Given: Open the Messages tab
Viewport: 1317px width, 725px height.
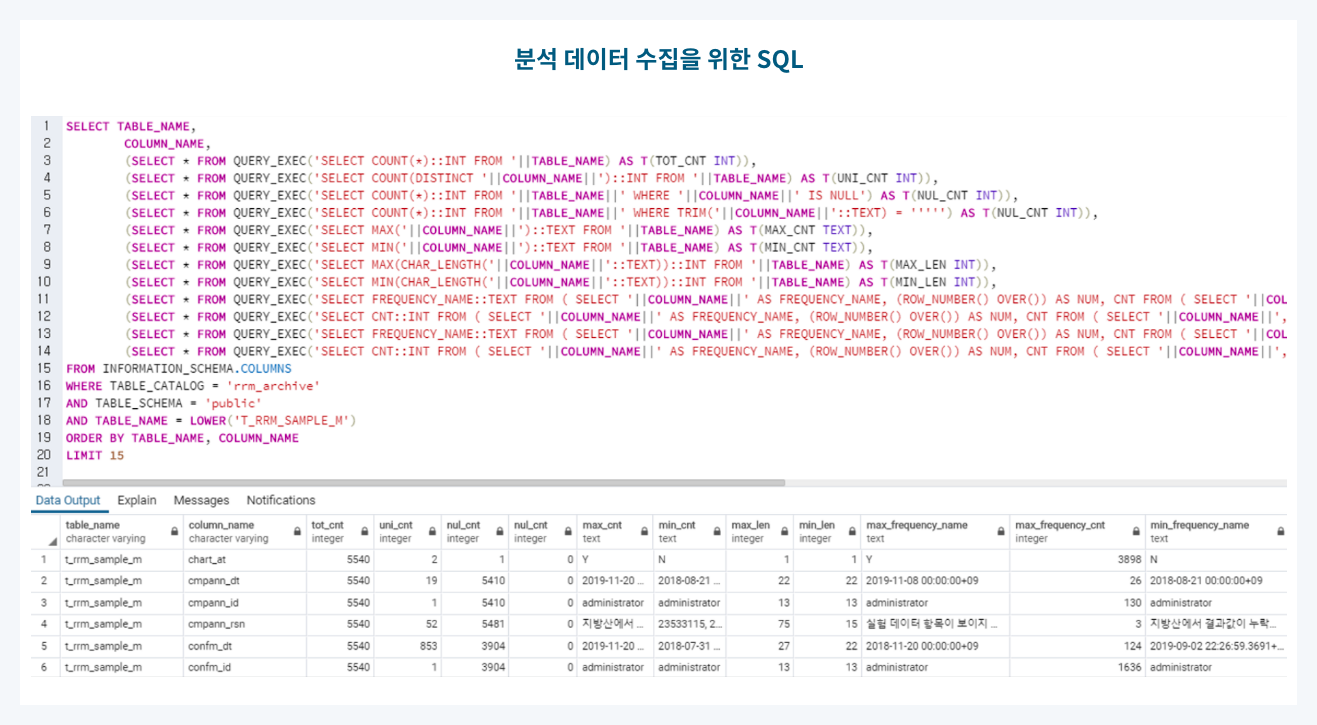Looking at the screenshot, I should tap(202, 499).
